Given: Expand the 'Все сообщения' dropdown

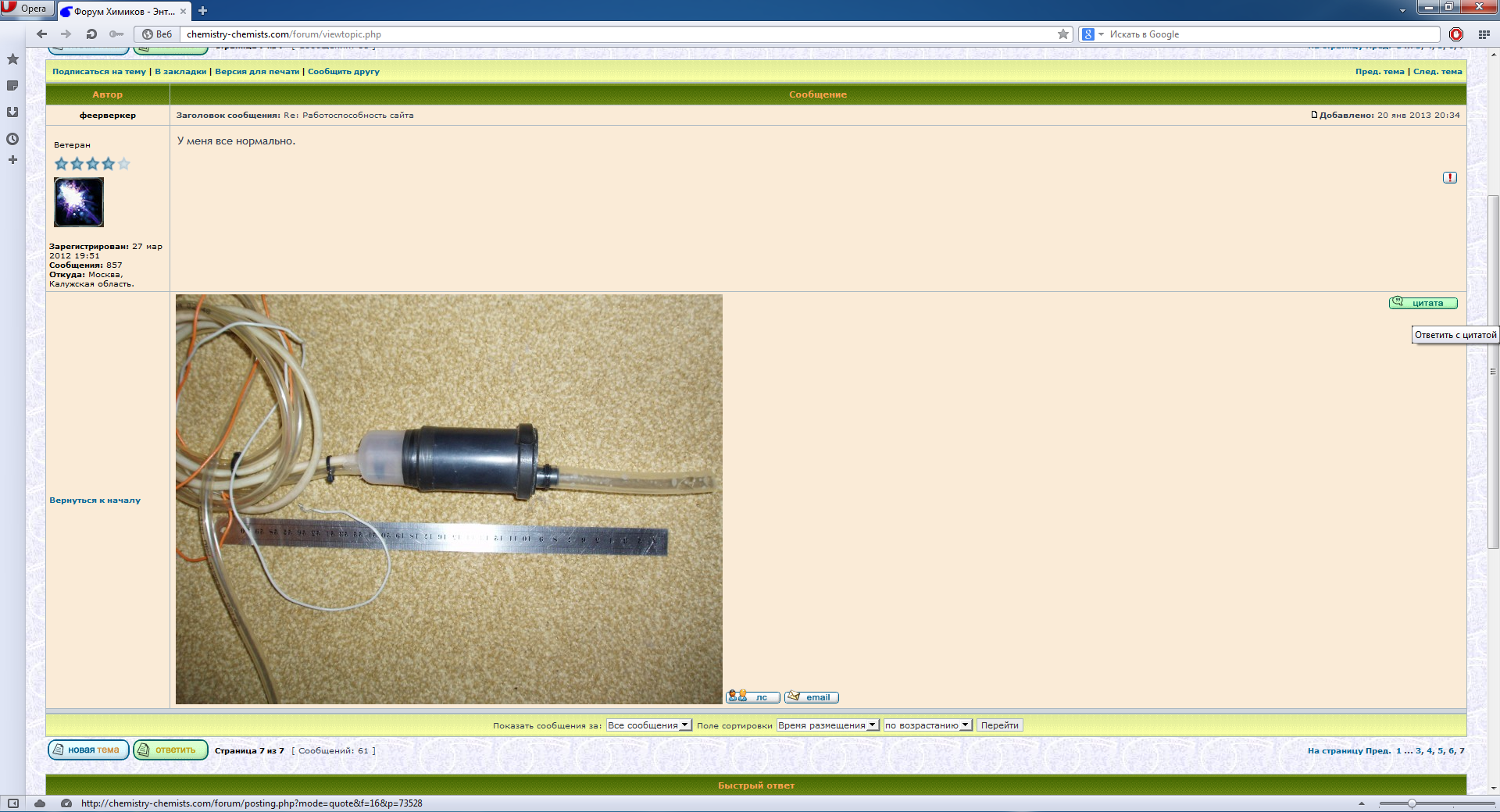Looking at the screenshot, I should point(648,725).
